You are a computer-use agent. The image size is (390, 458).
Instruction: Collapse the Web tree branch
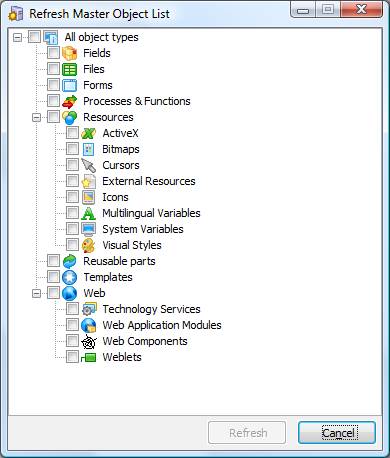coord(36,293)
